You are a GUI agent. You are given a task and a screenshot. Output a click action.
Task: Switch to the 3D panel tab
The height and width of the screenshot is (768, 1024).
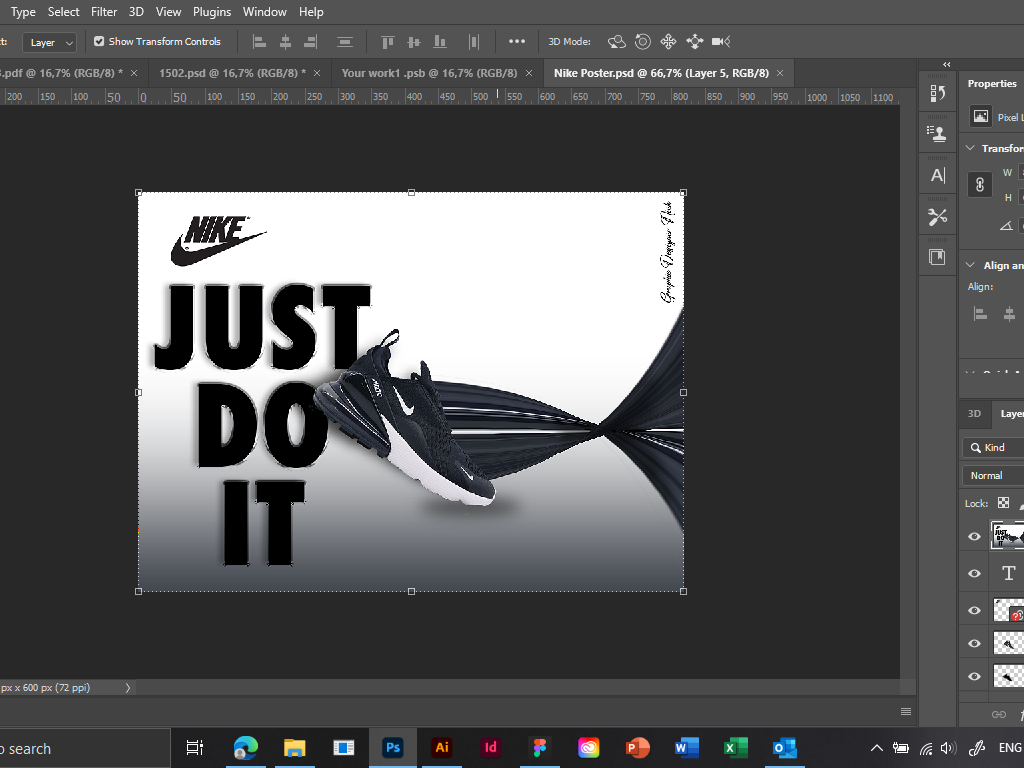point(974,413)
